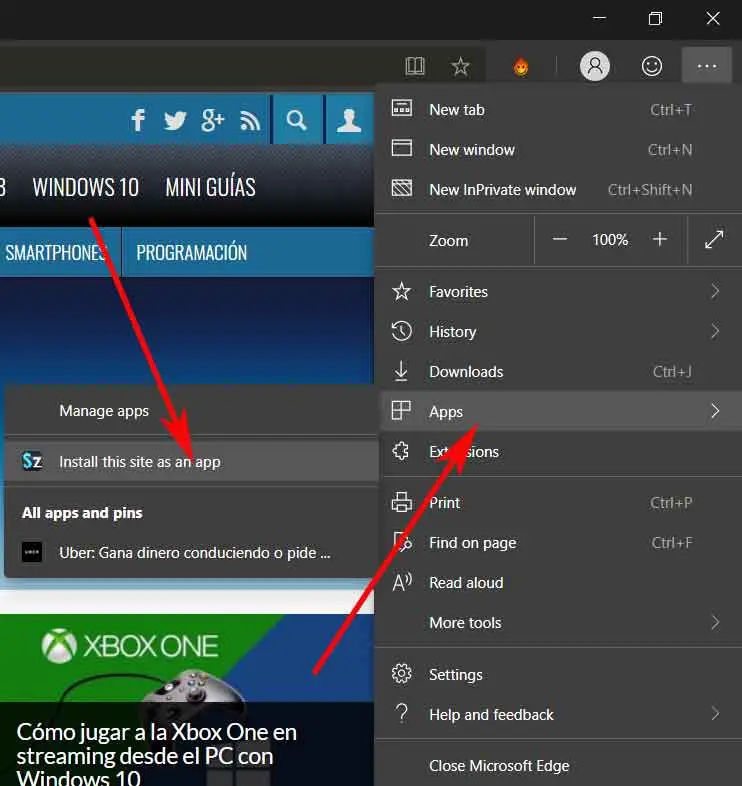
Task: Click the New InPrivate window icon
Action: 402,188
